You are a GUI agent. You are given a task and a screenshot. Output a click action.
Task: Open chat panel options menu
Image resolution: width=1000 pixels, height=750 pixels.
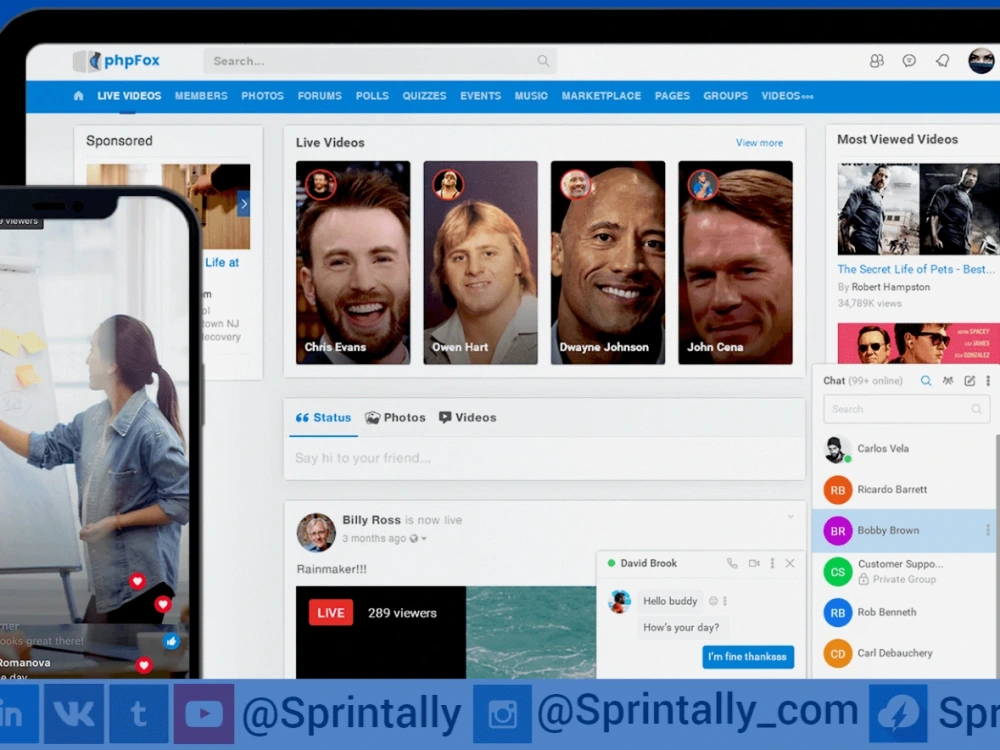(x=988, y=381)
